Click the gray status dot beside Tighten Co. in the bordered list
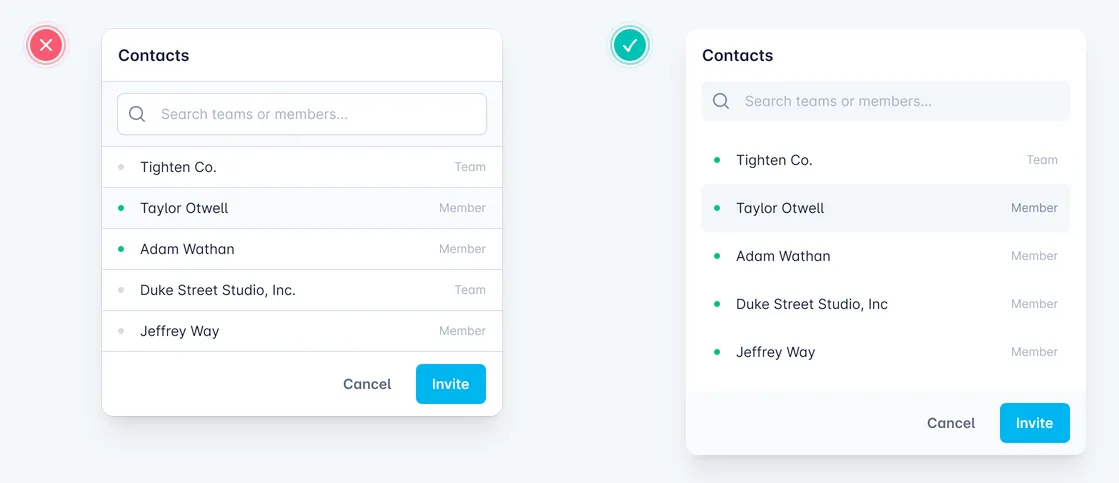1119x483 pixels. coord(121,167)
